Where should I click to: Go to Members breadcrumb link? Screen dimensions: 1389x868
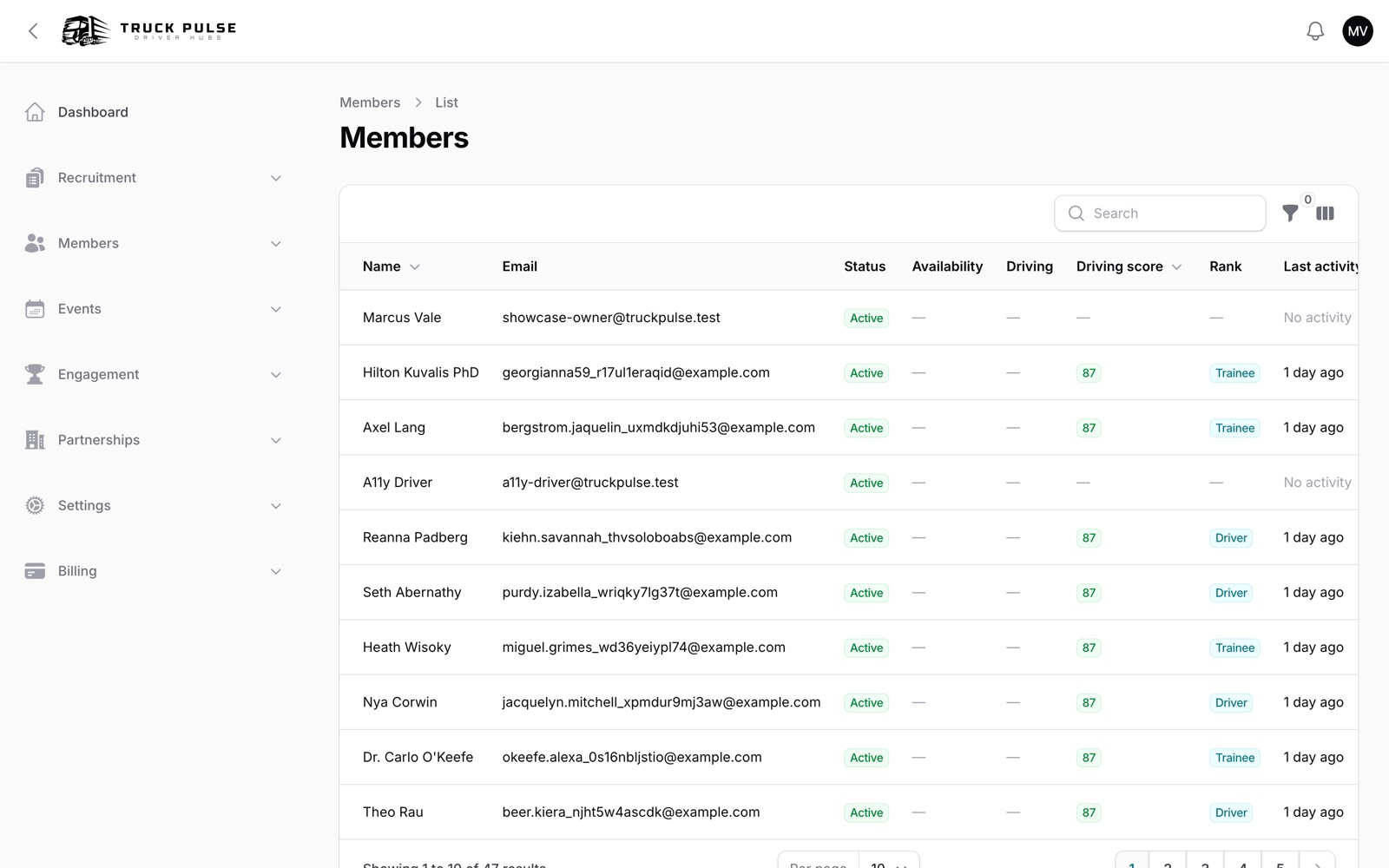coord(370,102)
